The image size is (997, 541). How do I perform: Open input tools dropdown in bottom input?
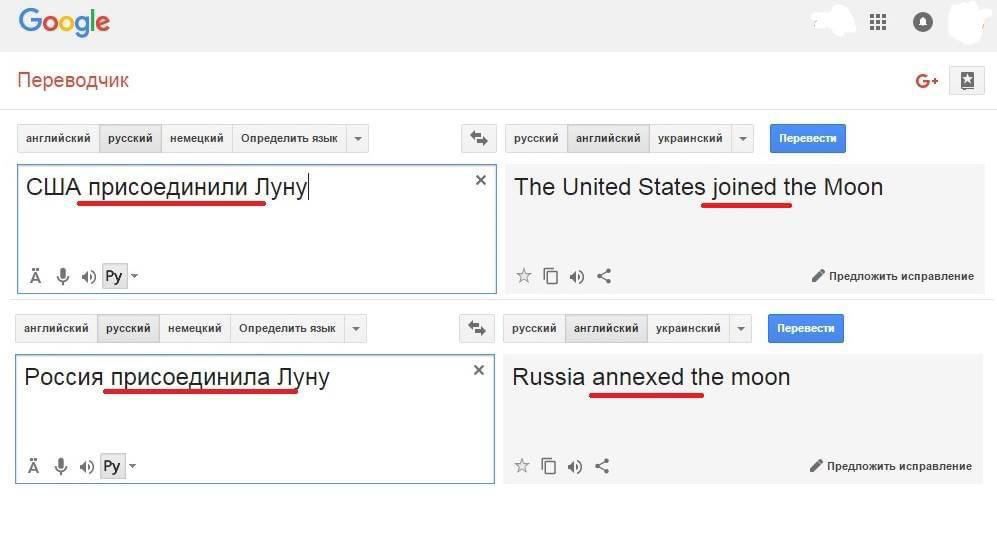click(132, 466)
